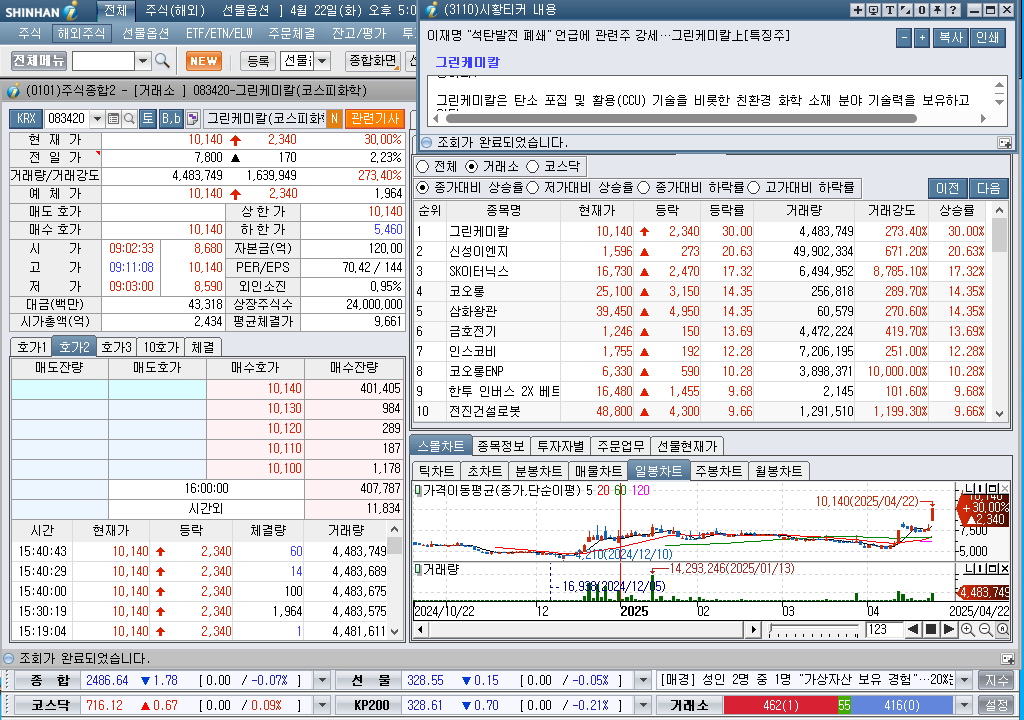
Task: Click the plus icon in the 시황티커 title bar
Action: click(x=858, y=10)
